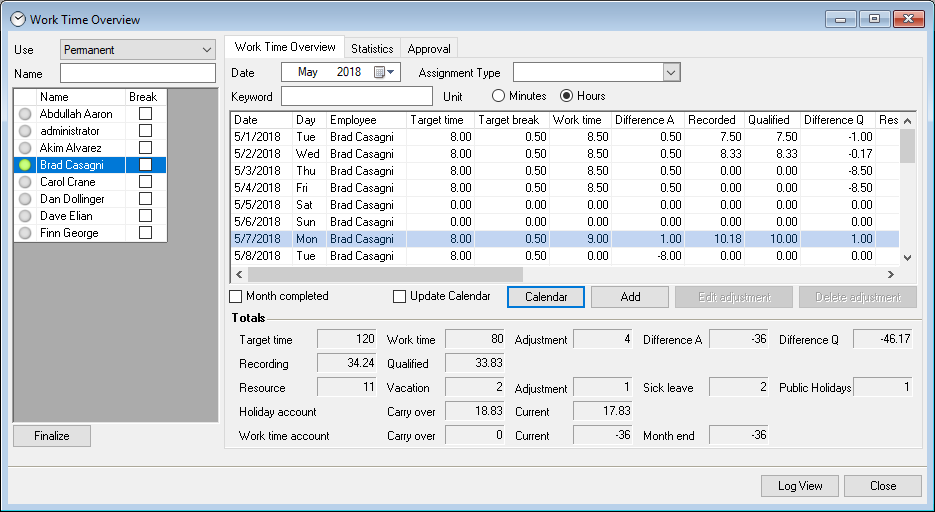Image resolution: width=935 pixels, height=512 pixels.
Task: Open the Approval tab
Action: [430, 48]
